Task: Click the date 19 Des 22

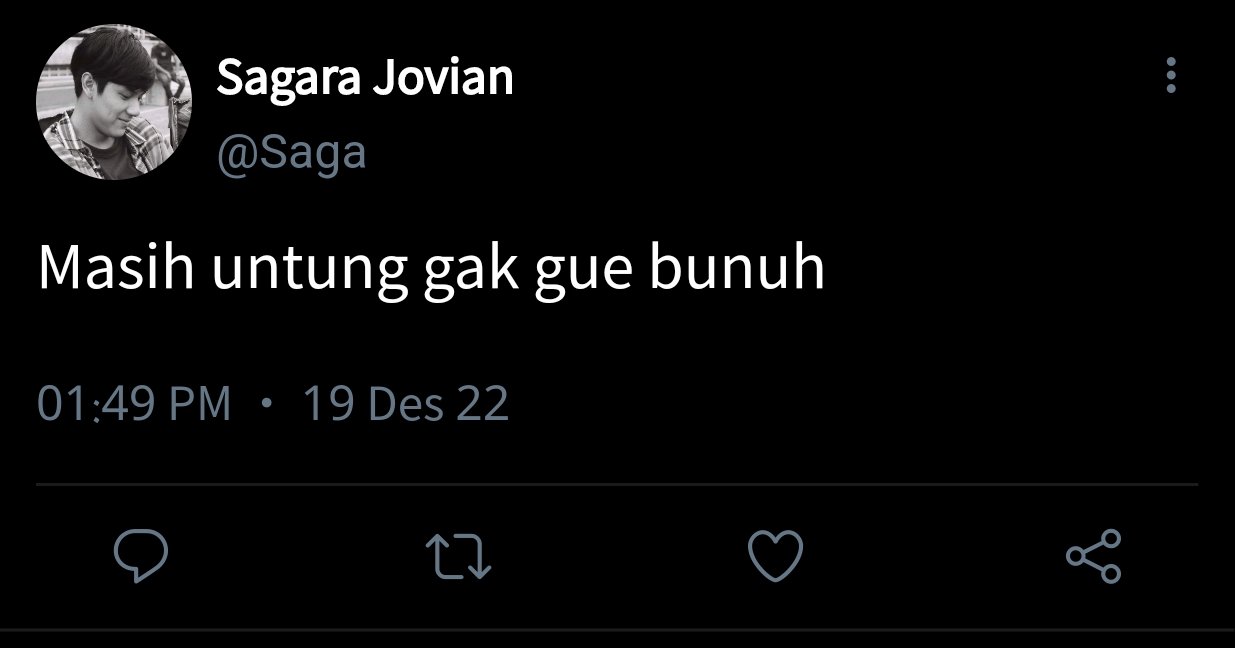Action: coord(405,404)
